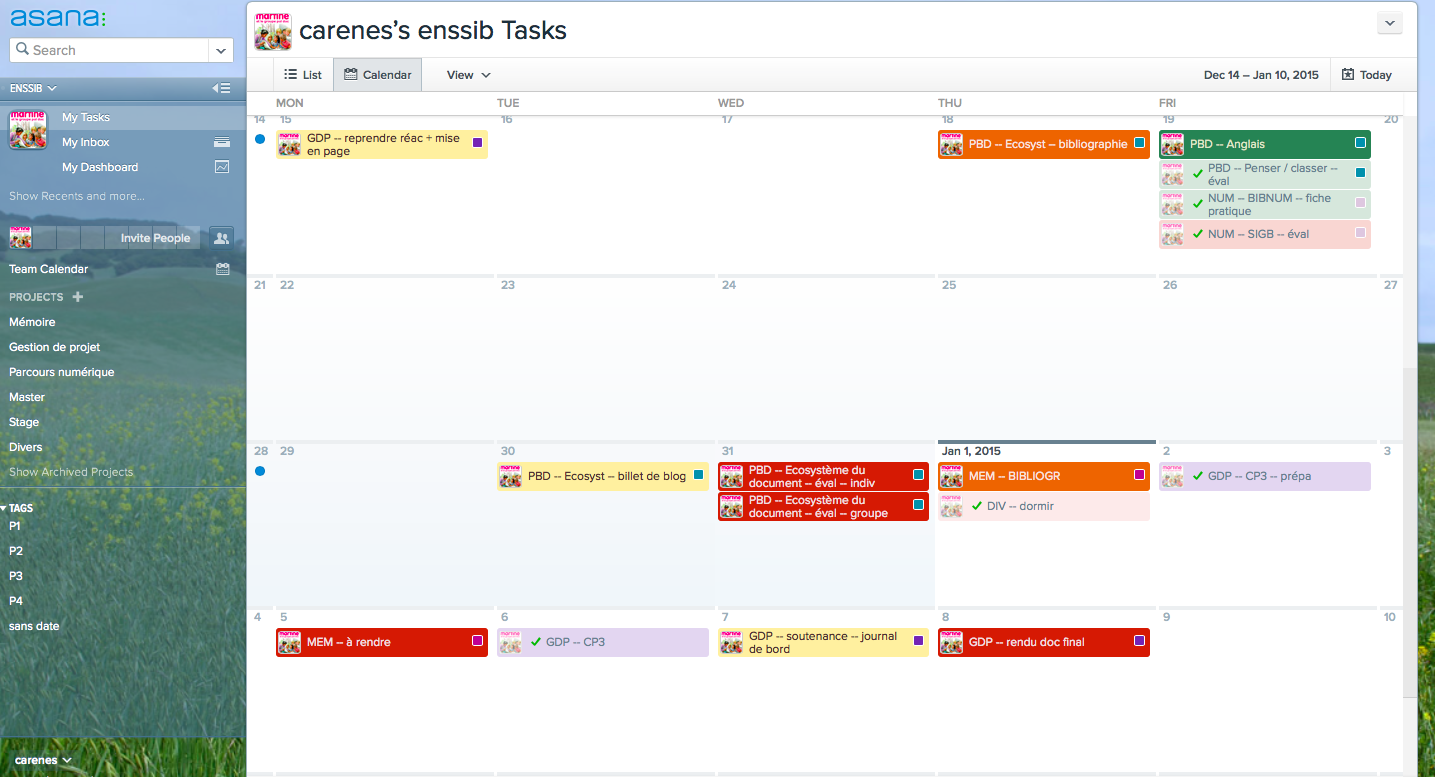Select the Calendar view tab
The image size is (1435, 777).
coord(377,75)
